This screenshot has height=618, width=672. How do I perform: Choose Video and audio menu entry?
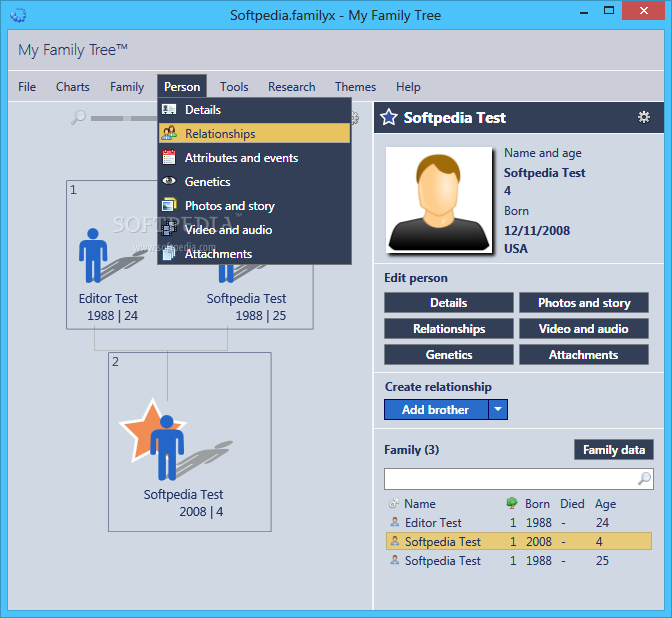[255, 229]
